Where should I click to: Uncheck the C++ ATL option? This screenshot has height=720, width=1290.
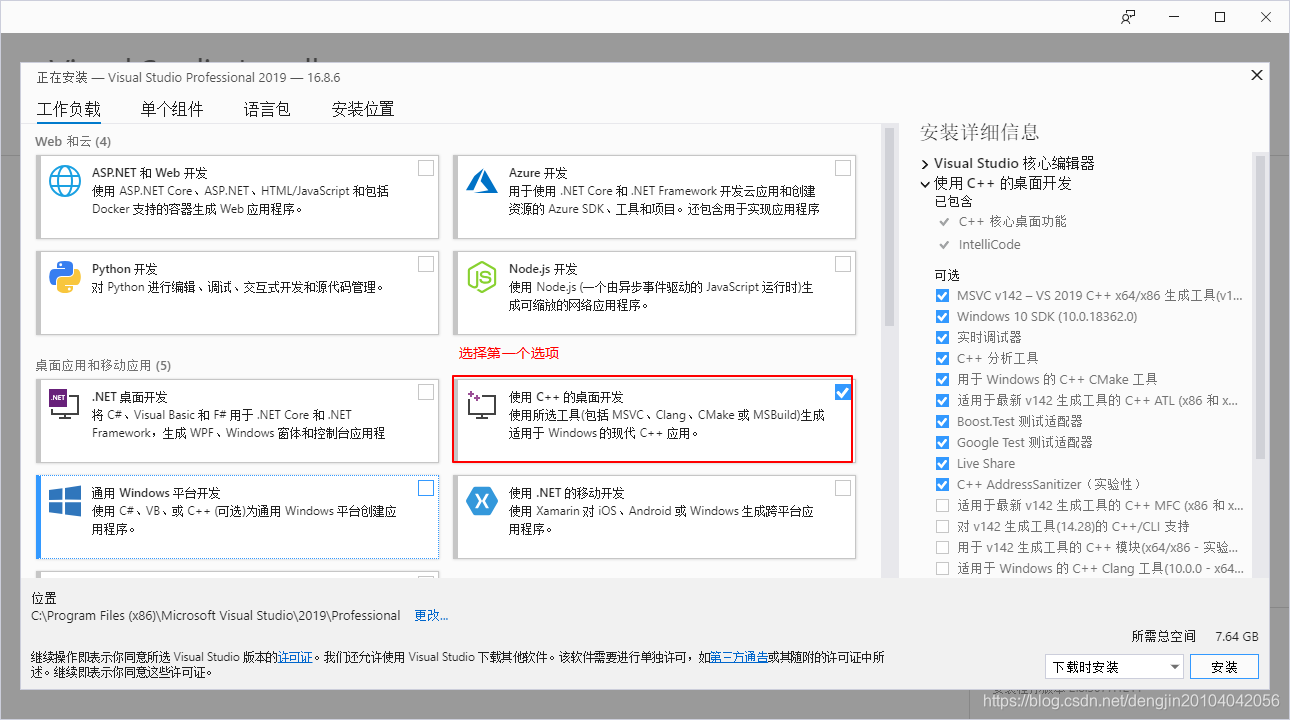pos(942,400)
